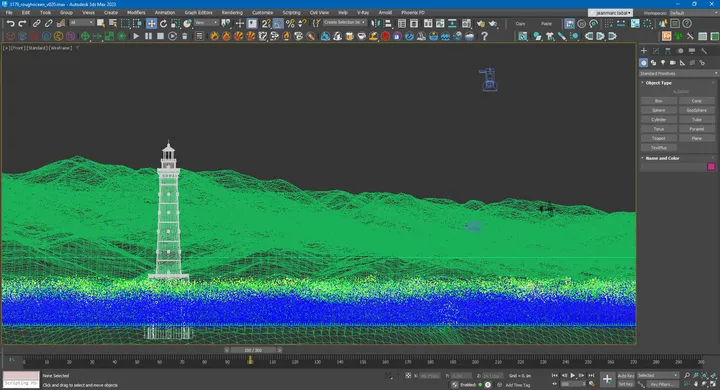Jump to the start frame
Screen dimensions: 720x390
[555, 375]
